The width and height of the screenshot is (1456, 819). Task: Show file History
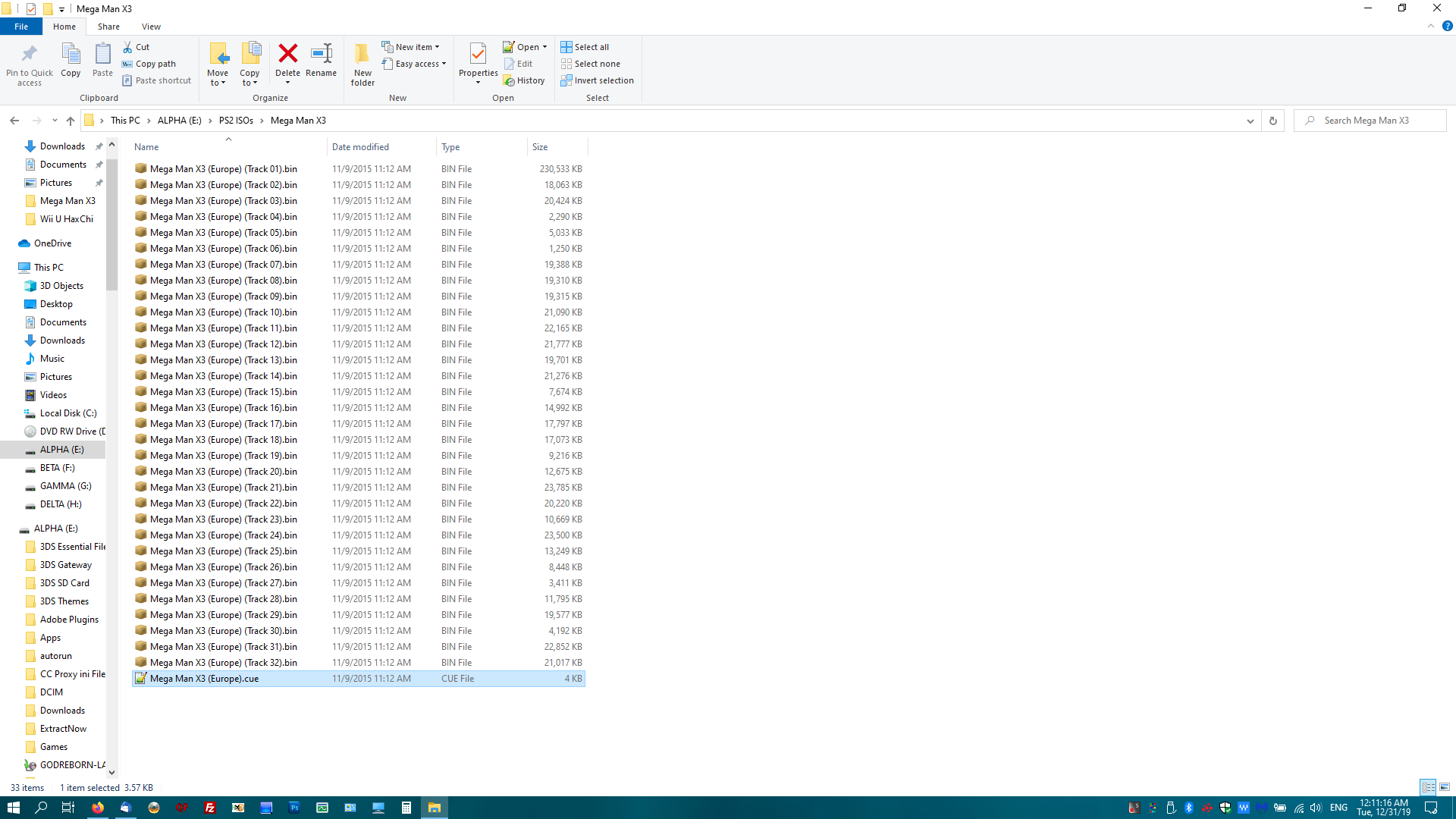point(524,80)
